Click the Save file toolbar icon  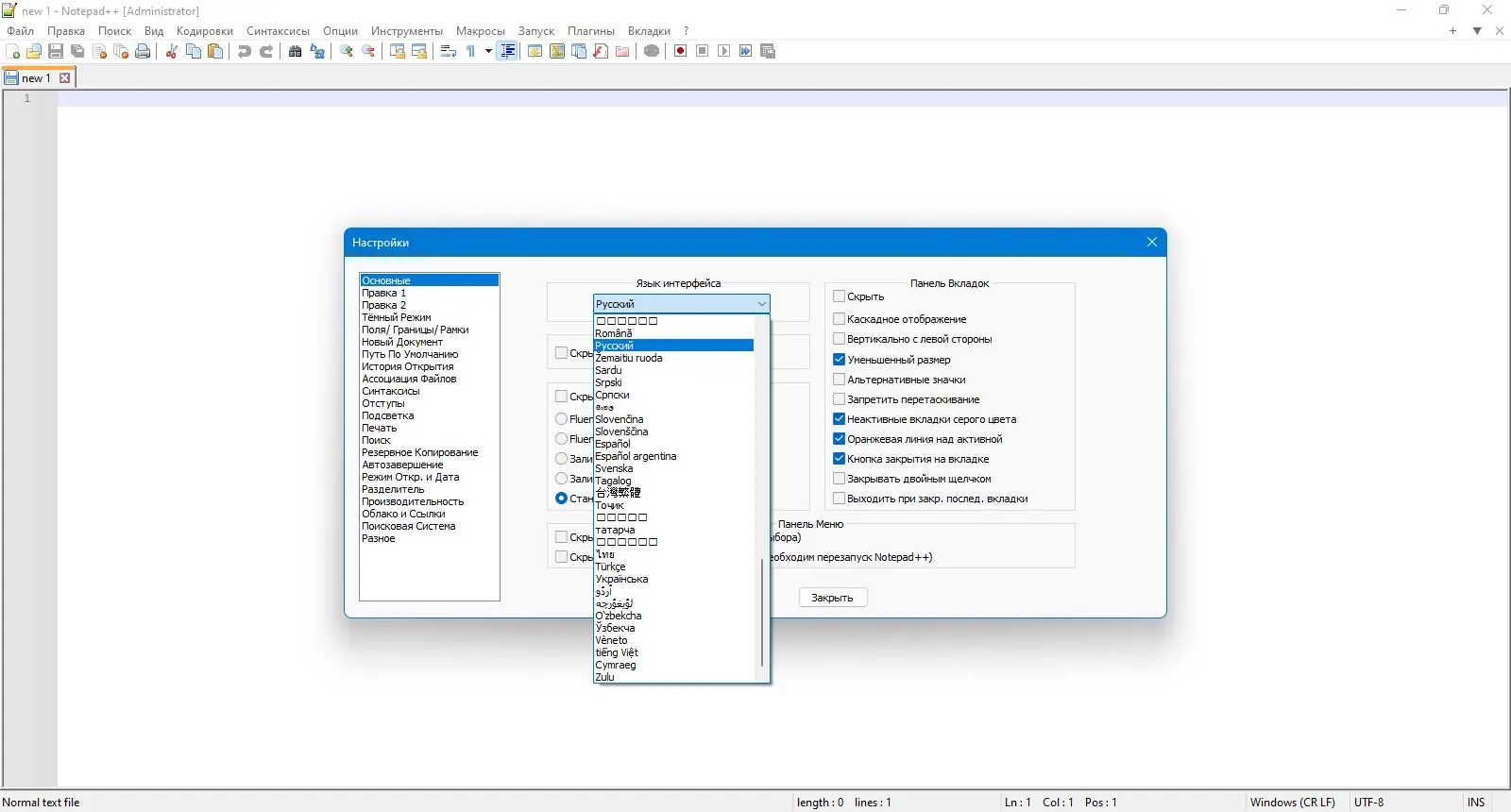click(x=56, y=51)
